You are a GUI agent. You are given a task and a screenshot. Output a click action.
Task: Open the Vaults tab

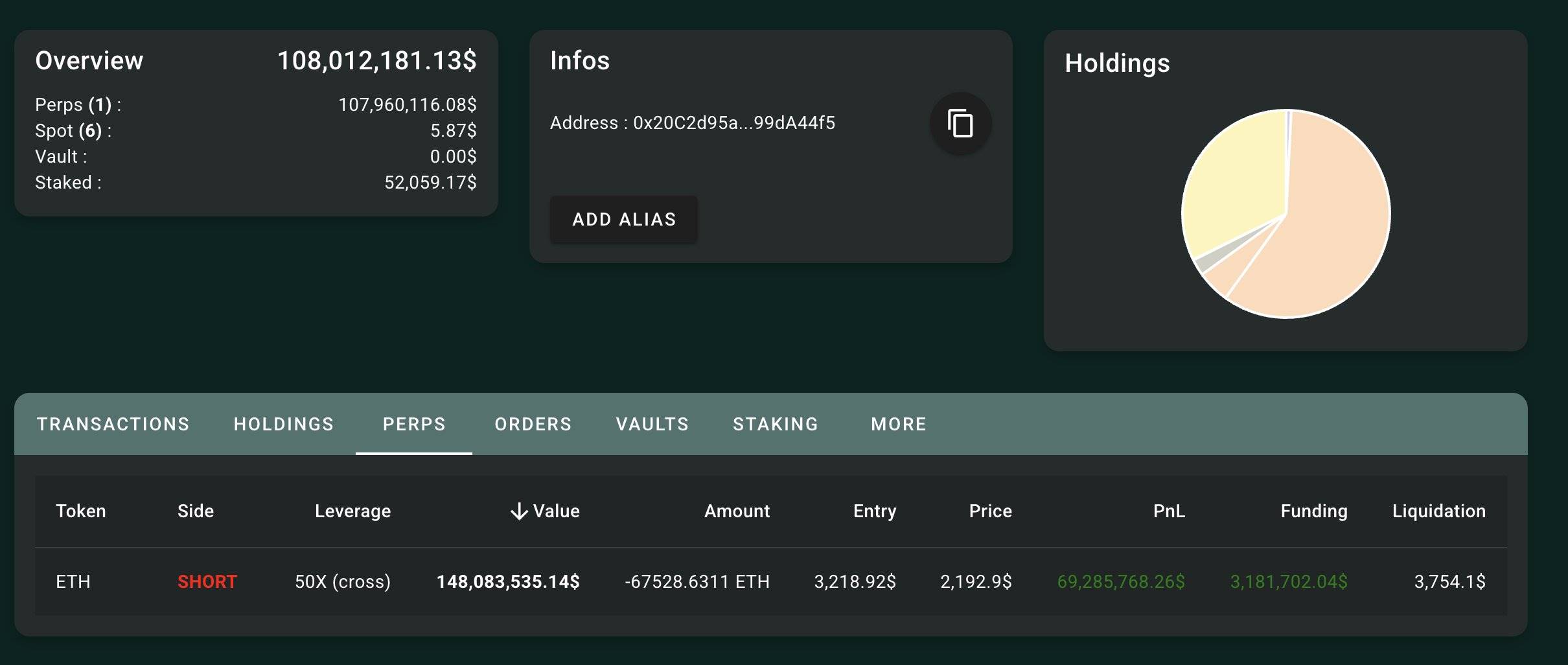tap(652, 424)
